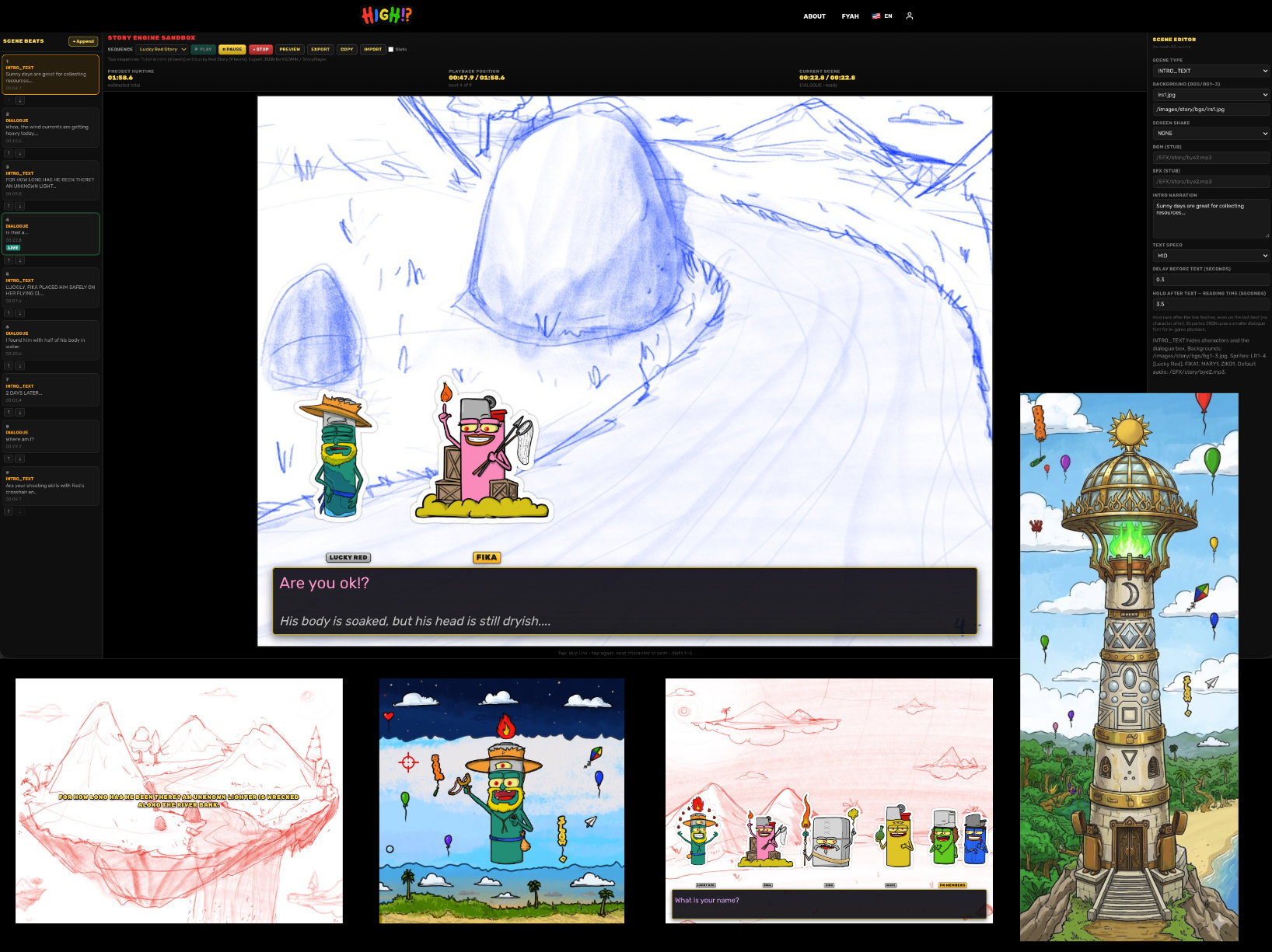Go to the FYAH menu item
Screen dimensions: 1272x952
point(850,16)
